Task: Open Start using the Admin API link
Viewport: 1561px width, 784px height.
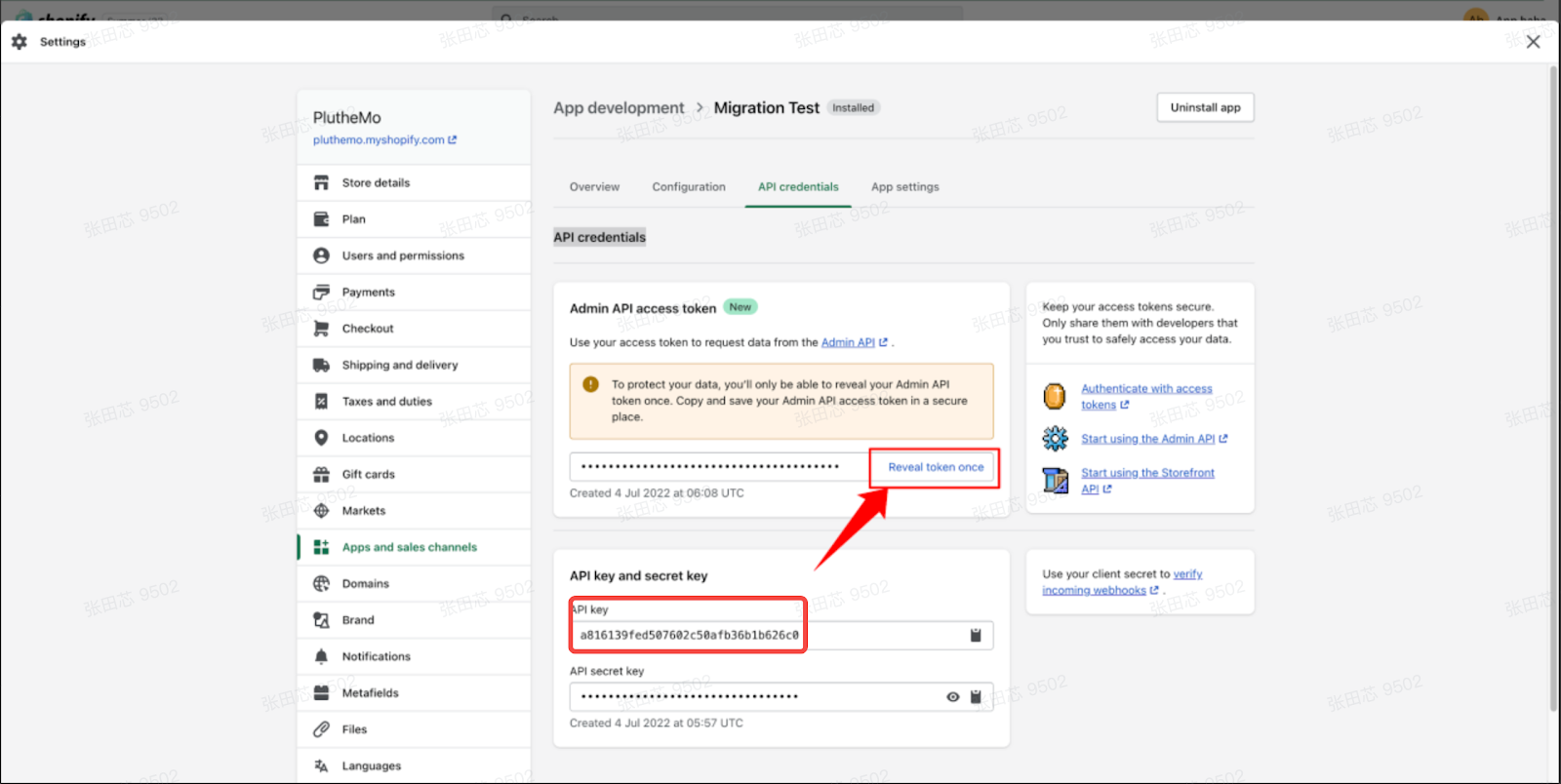Action: pos(1154,439)
